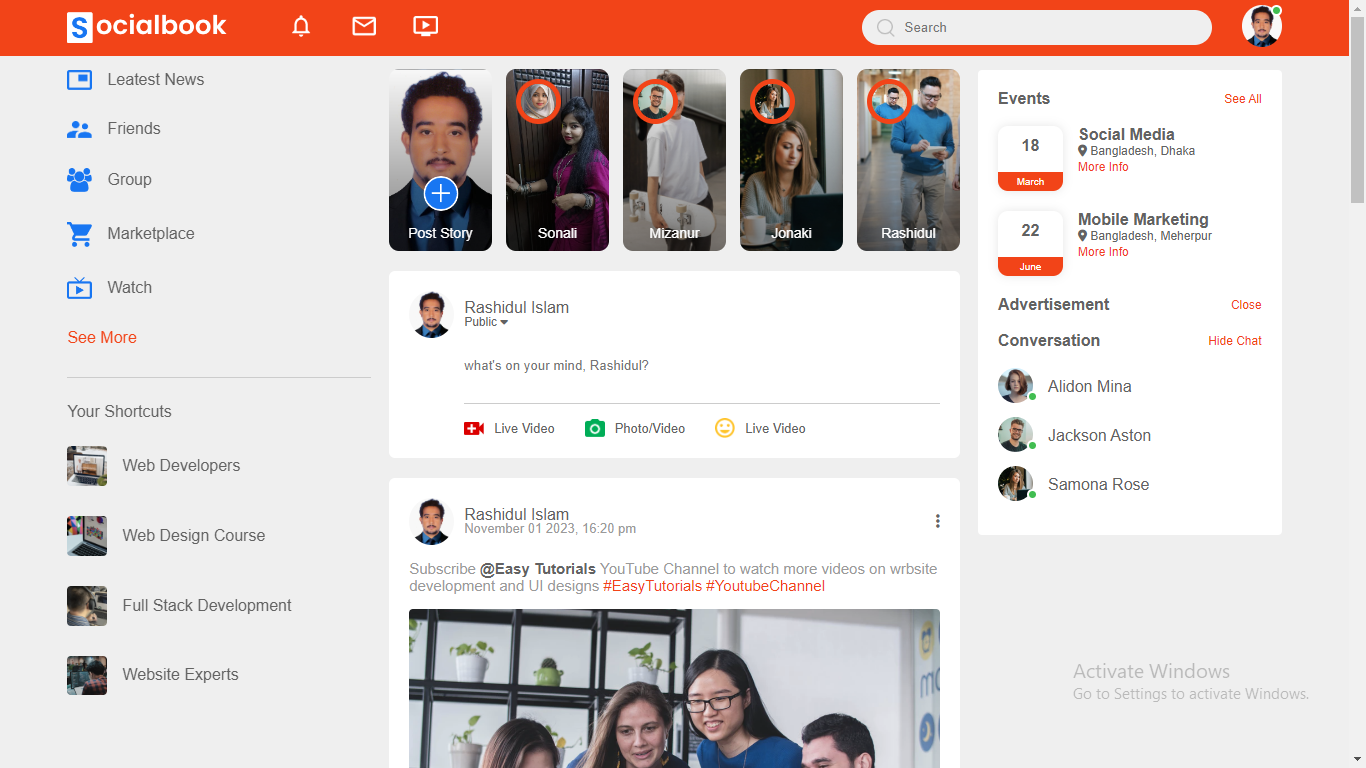Screen dimensions: 1366x768
Task: Open the Public audience dropdown
Action: click(486, 322)
